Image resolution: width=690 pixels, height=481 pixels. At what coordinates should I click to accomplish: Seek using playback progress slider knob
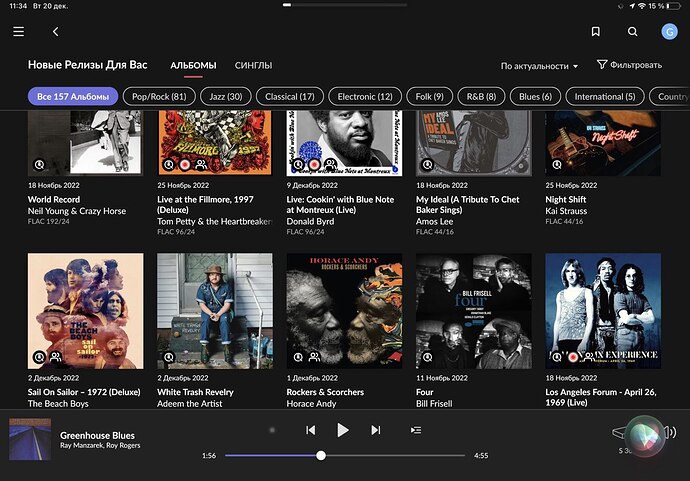click(x=321, y=455)
